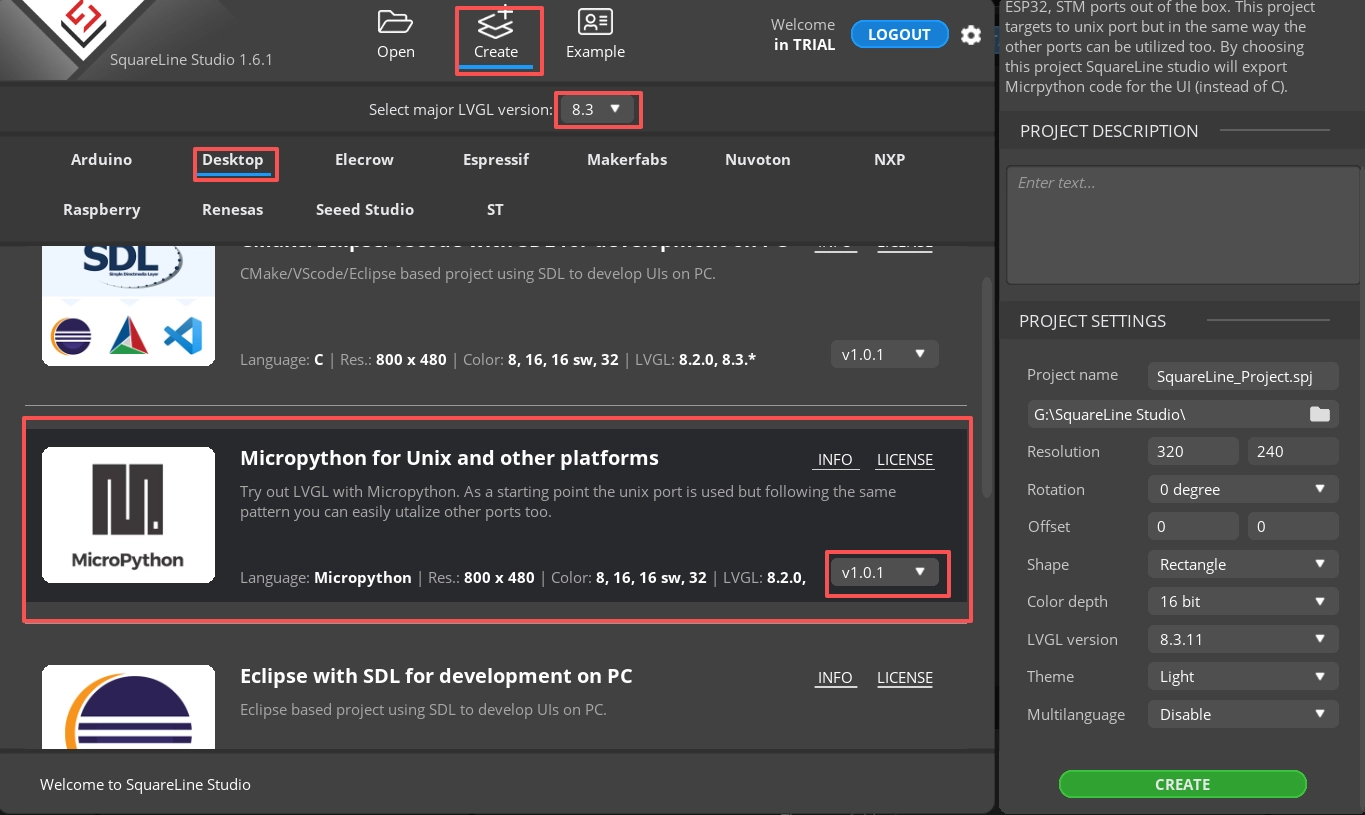Open the Rotation dropdown
The height and width of the screenshot is (815, 1365).
[x=1242, y=490]
